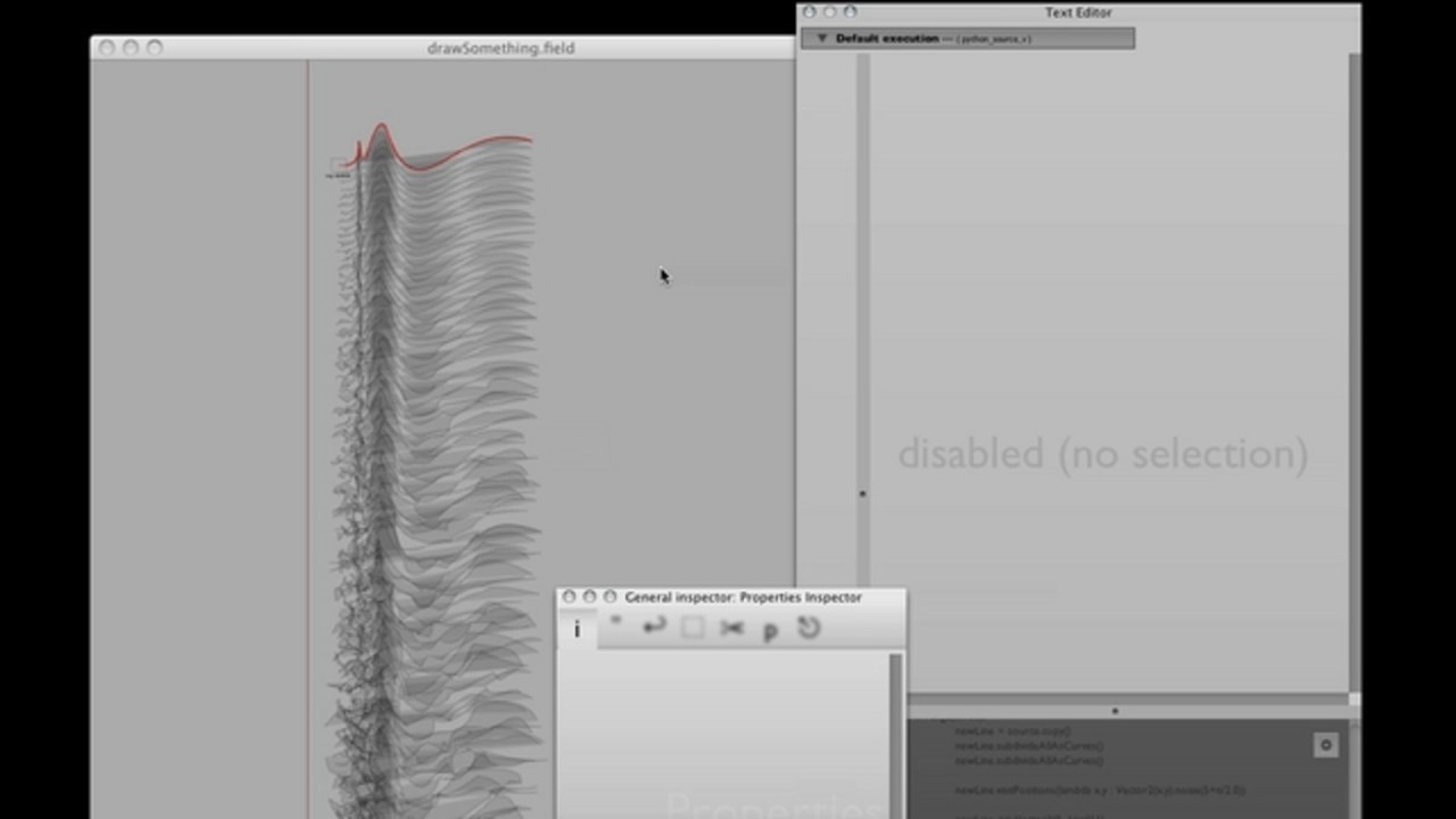1456x819 pixels.
Task: Click the drawSomething.field window title
Action: (501, 48)
